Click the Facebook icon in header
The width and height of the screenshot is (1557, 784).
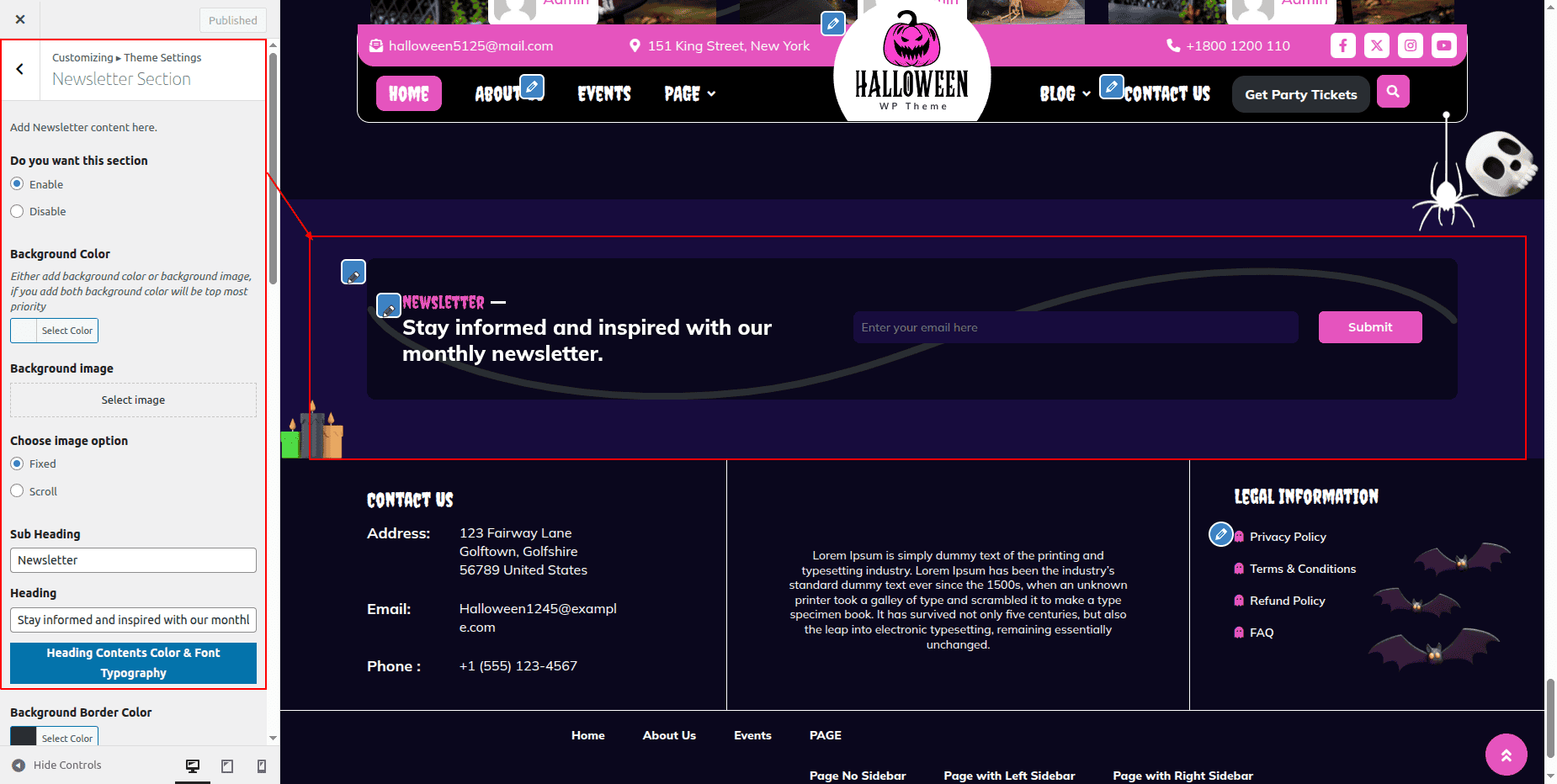click(x=1342, y=45)
